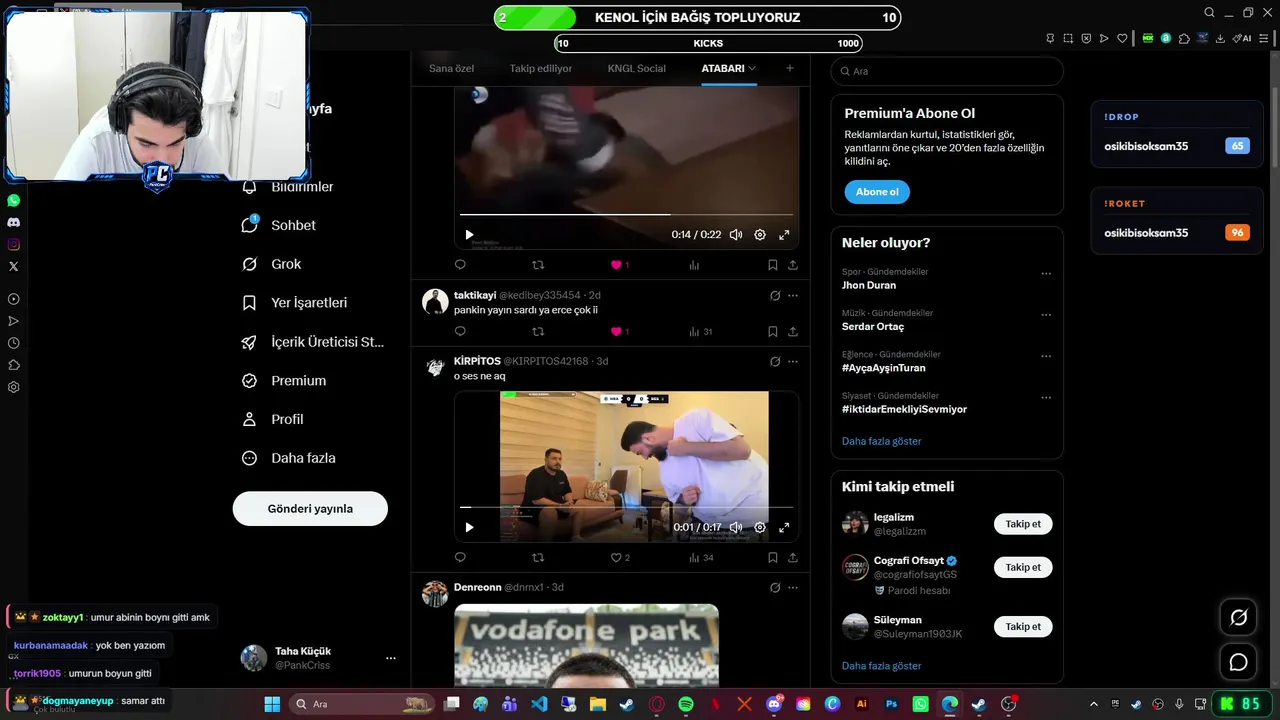Ask Grok about taktikayi's post
This screenshot has width=1280, height=720.
tap(775, 296)
